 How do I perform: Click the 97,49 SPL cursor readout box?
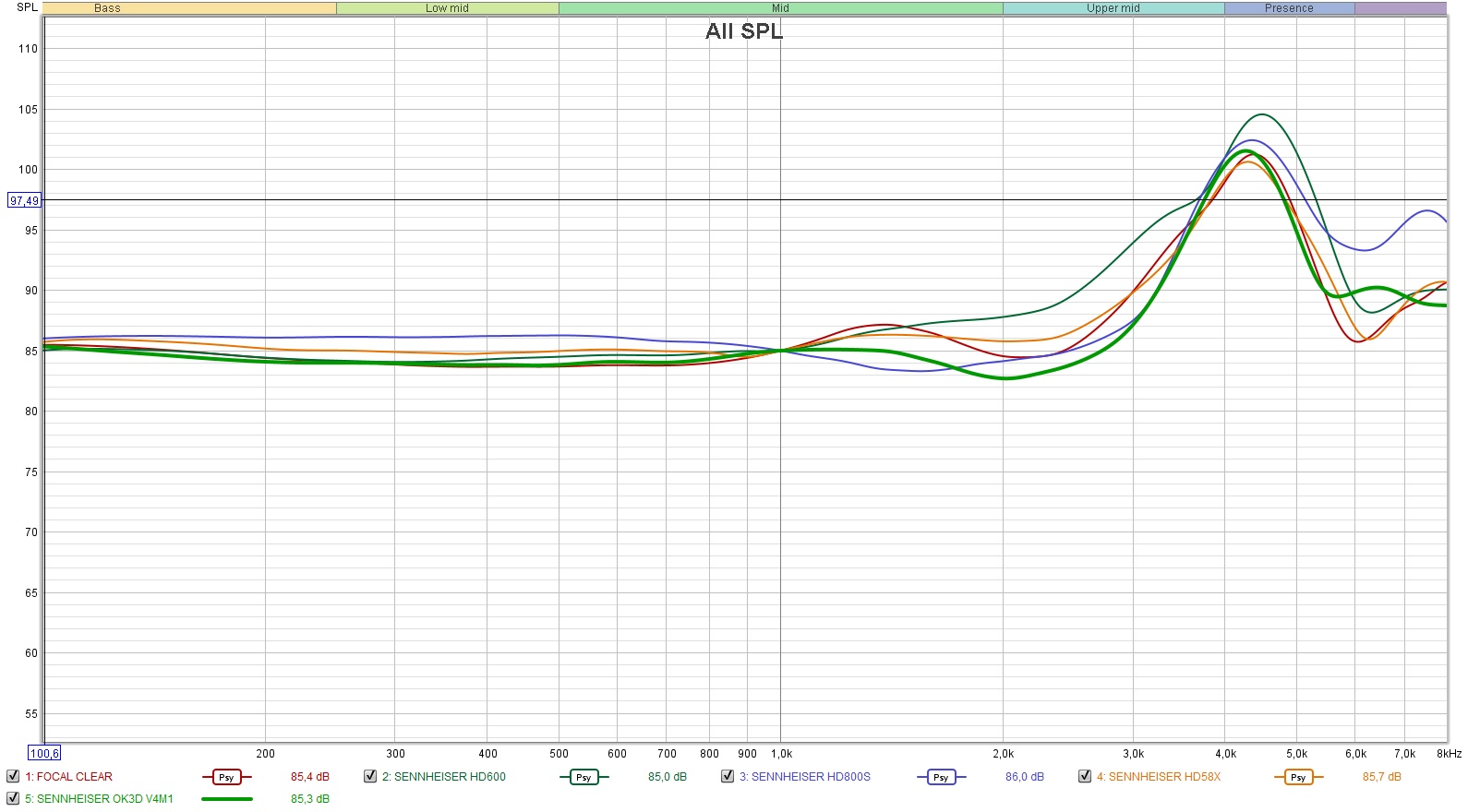tap(25, 200)
